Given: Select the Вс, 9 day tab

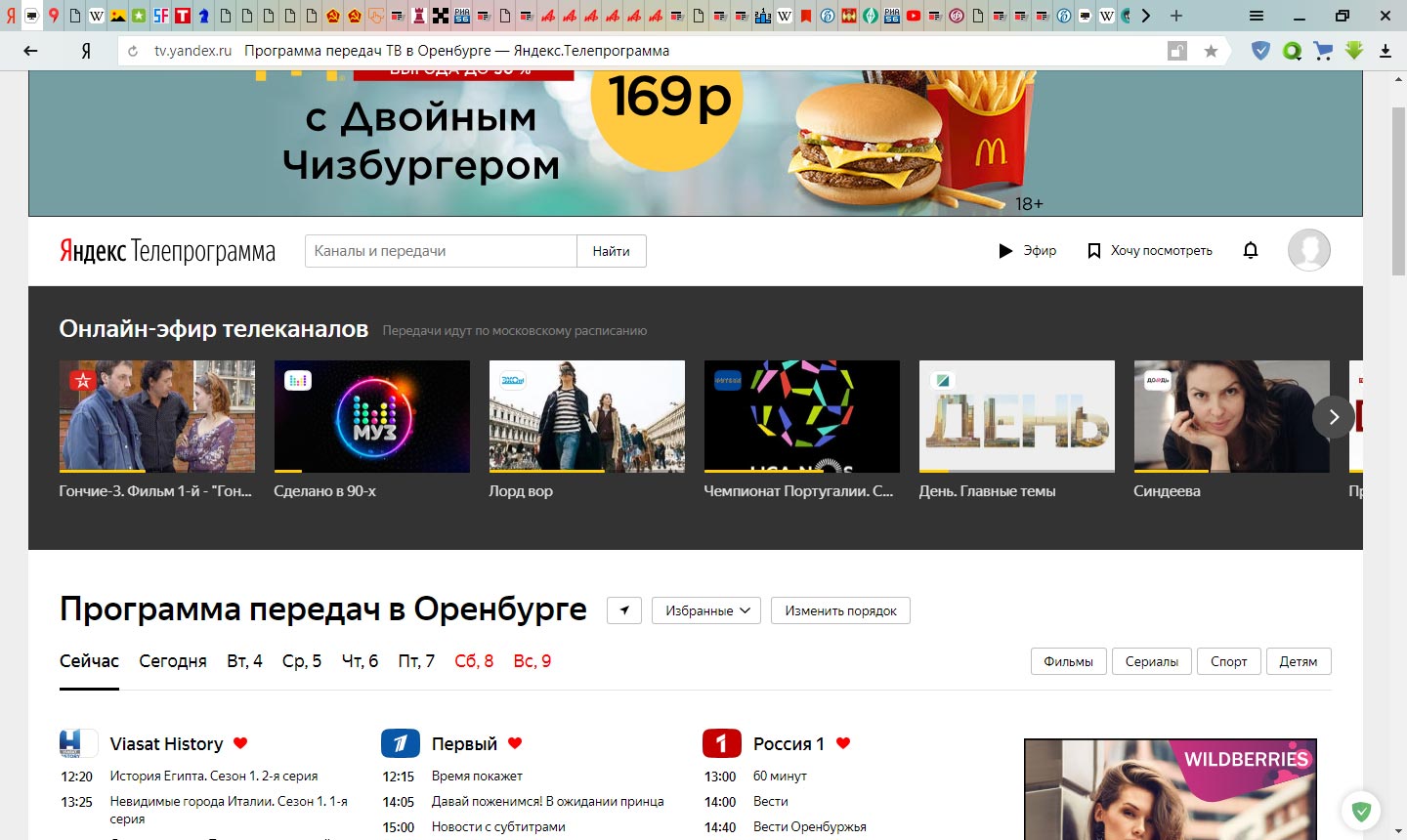Looking at the screenshot, I should pyautogui.click(x=533, y=660).
